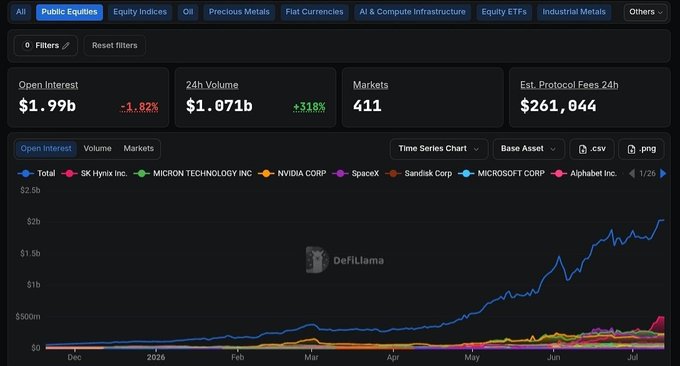Click the $1.99b open interest value
Image resolution: width=680 pixels, height=366 pixels.
coord(47,106)
